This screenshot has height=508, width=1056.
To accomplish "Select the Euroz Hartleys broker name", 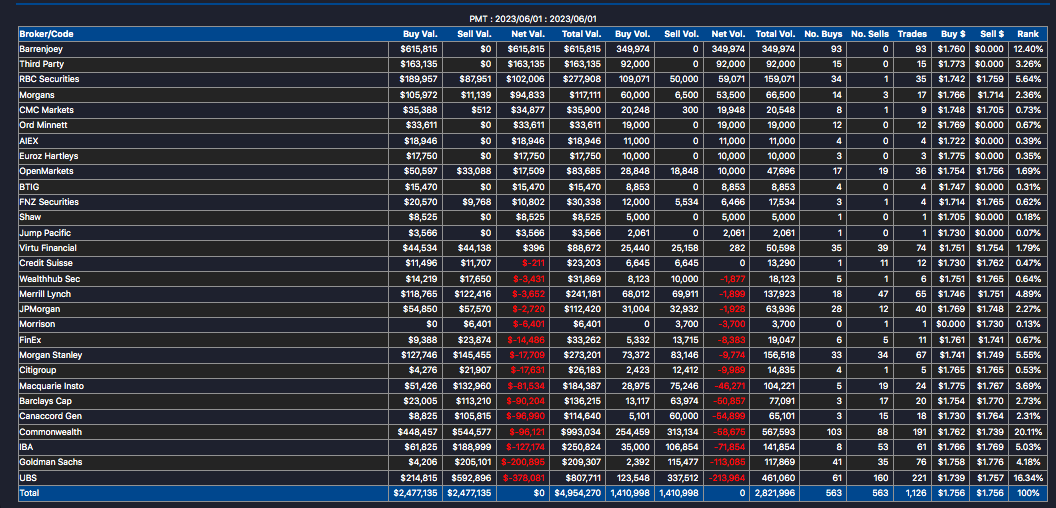I will [x=48, y=156].
